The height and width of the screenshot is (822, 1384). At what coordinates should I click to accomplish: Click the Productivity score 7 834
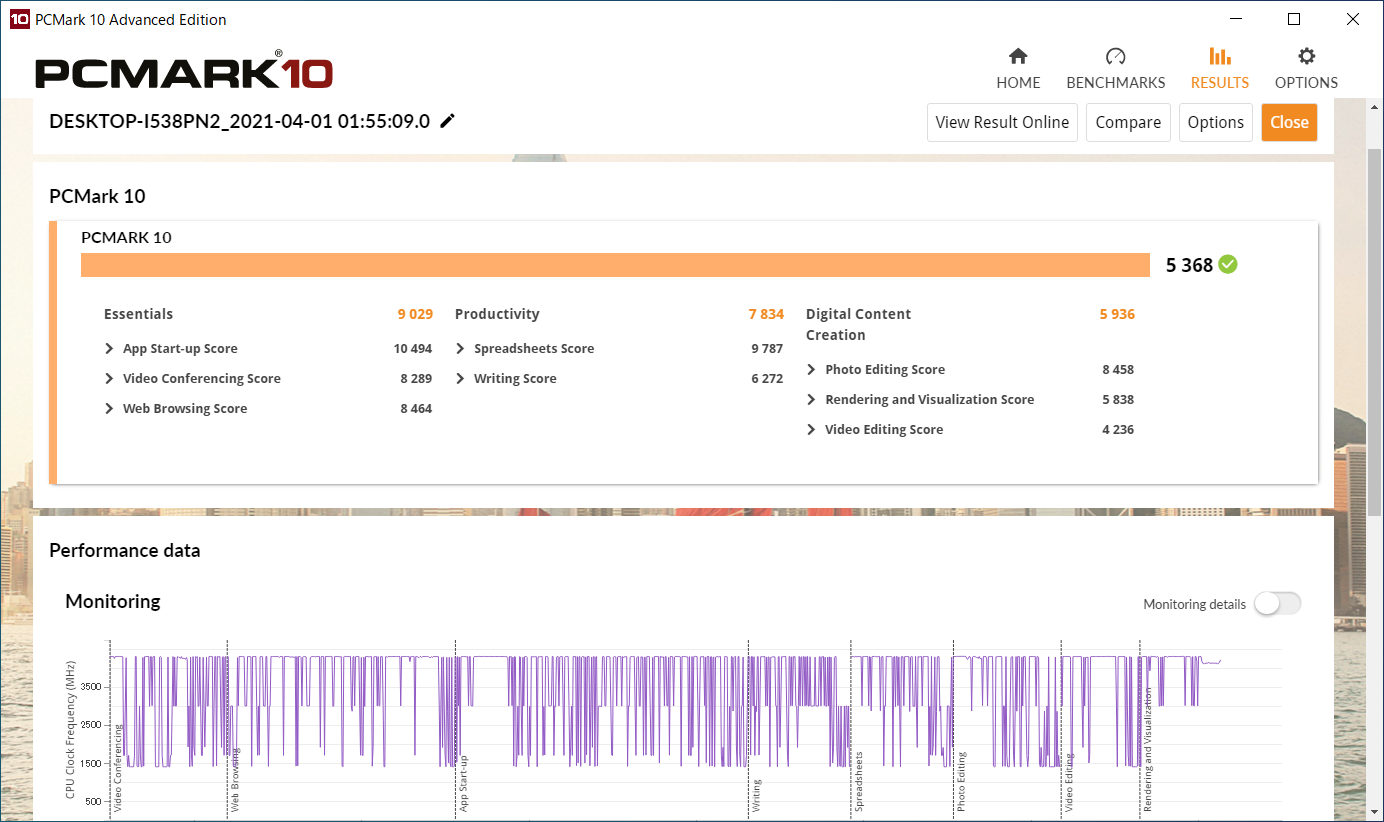(766, 314)
